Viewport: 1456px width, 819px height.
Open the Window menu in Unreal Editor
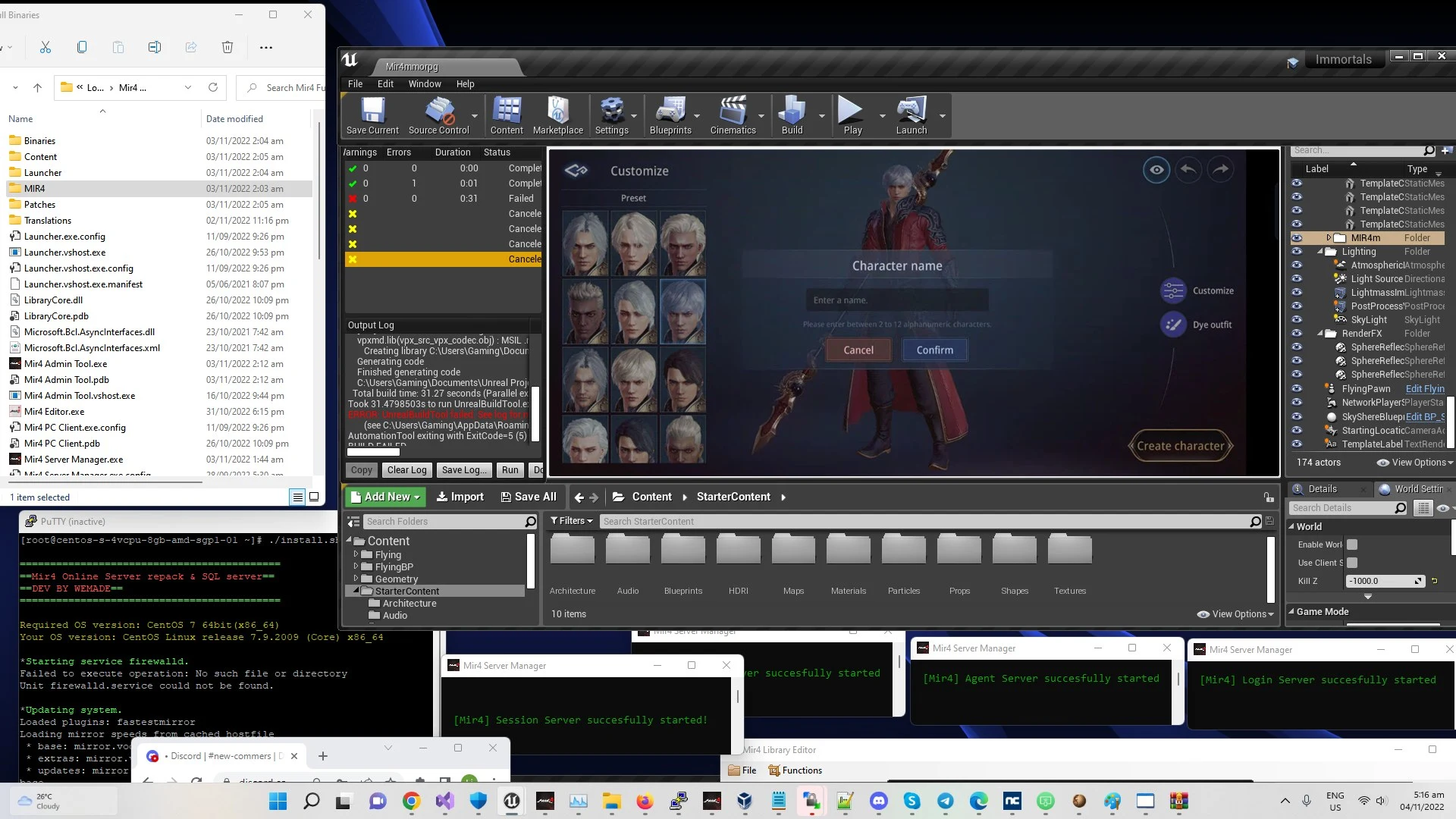(425, 84)
